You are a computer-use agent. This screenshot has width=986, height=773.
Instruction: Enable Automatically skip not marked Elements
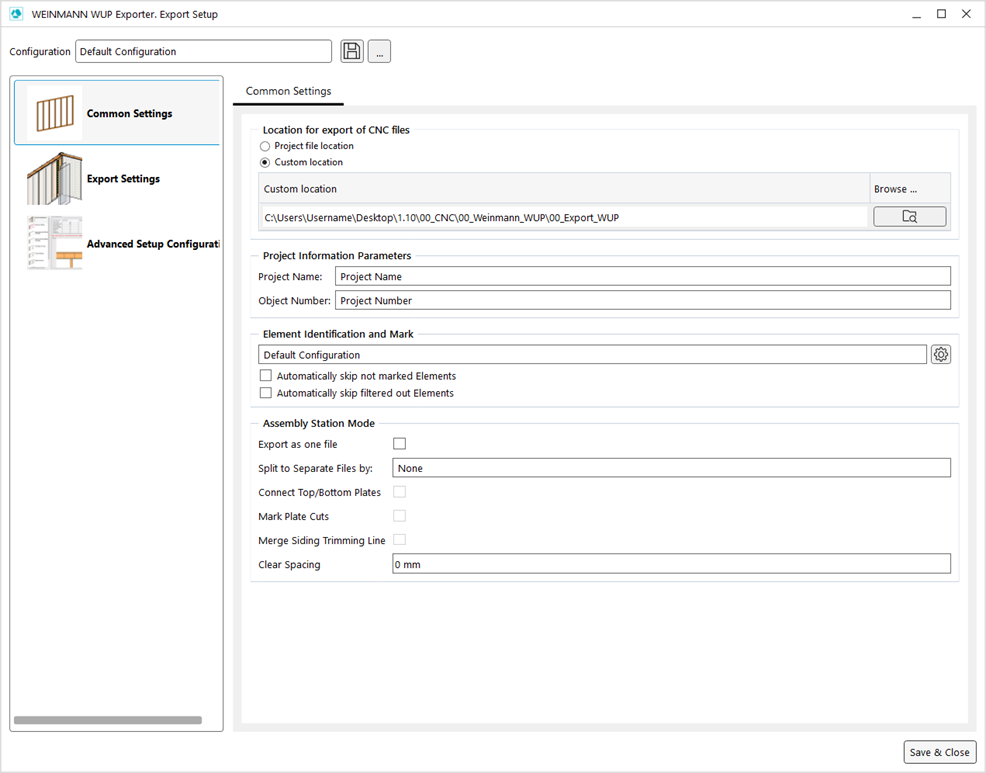(x=266, y=376)
